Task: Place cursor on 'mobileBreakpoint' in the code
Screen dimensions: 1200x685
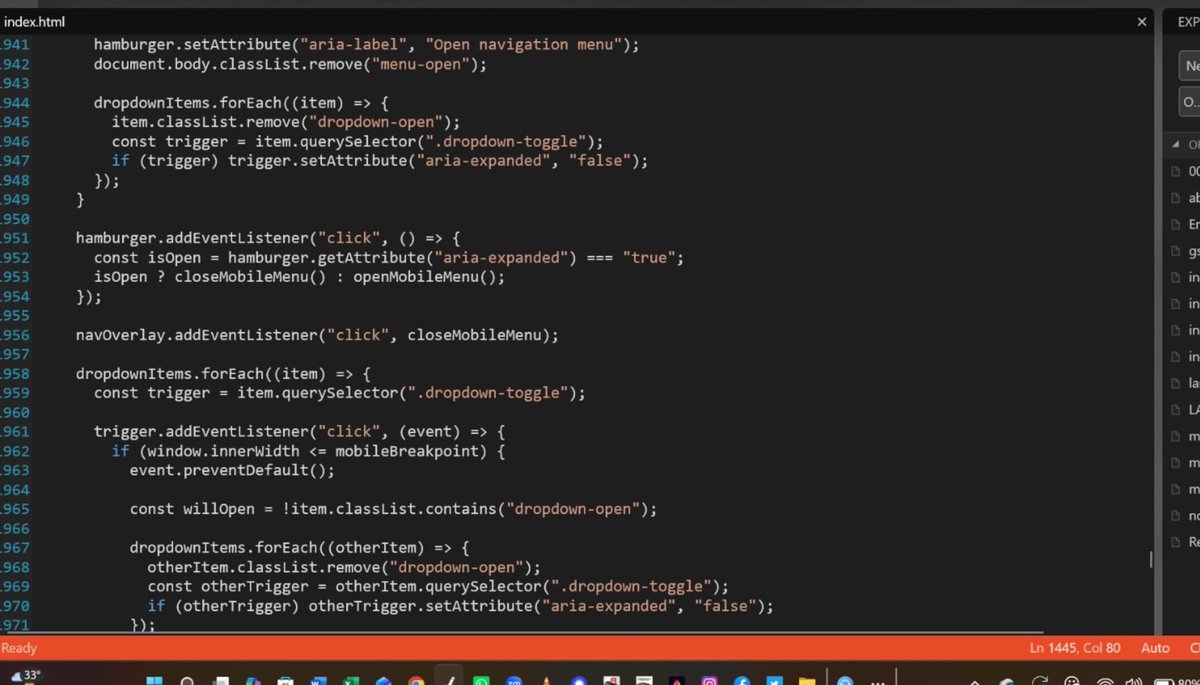Action: pos(406,451)
